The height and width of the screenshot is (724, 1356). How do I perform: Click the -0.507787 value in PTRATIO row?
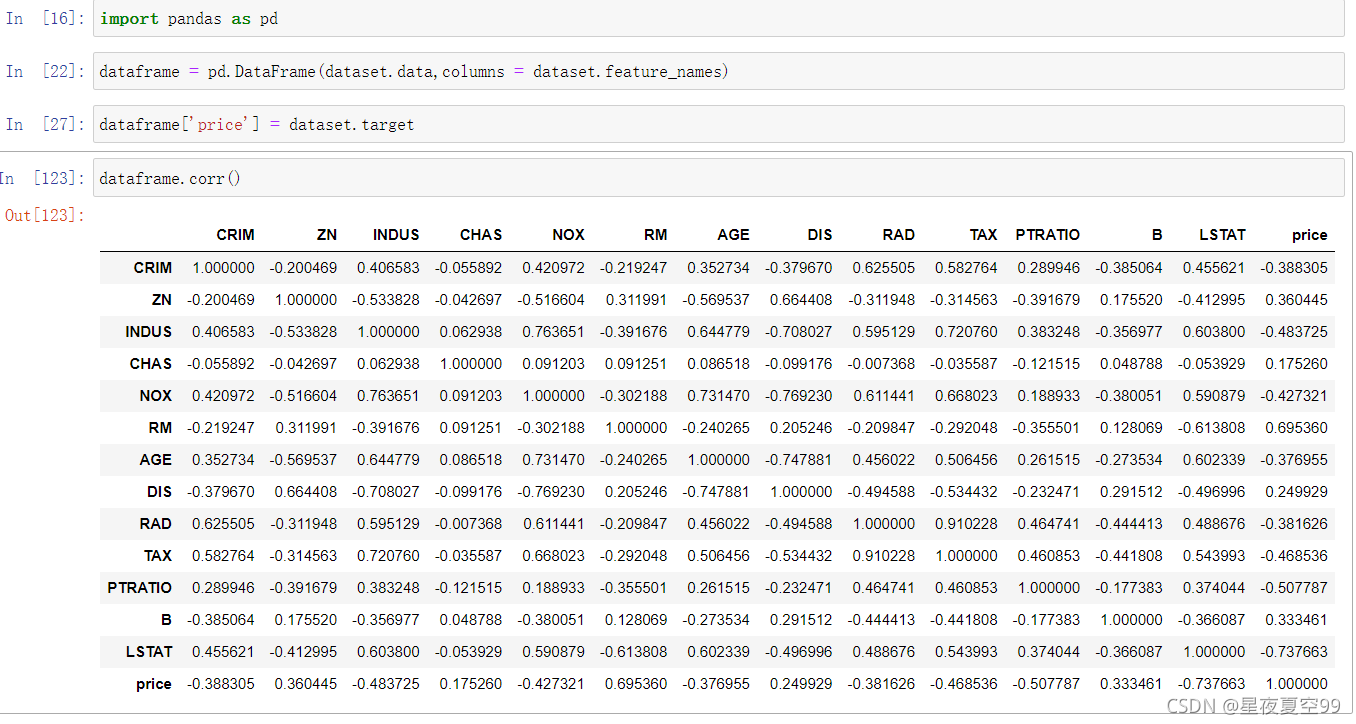(1294, 588)
